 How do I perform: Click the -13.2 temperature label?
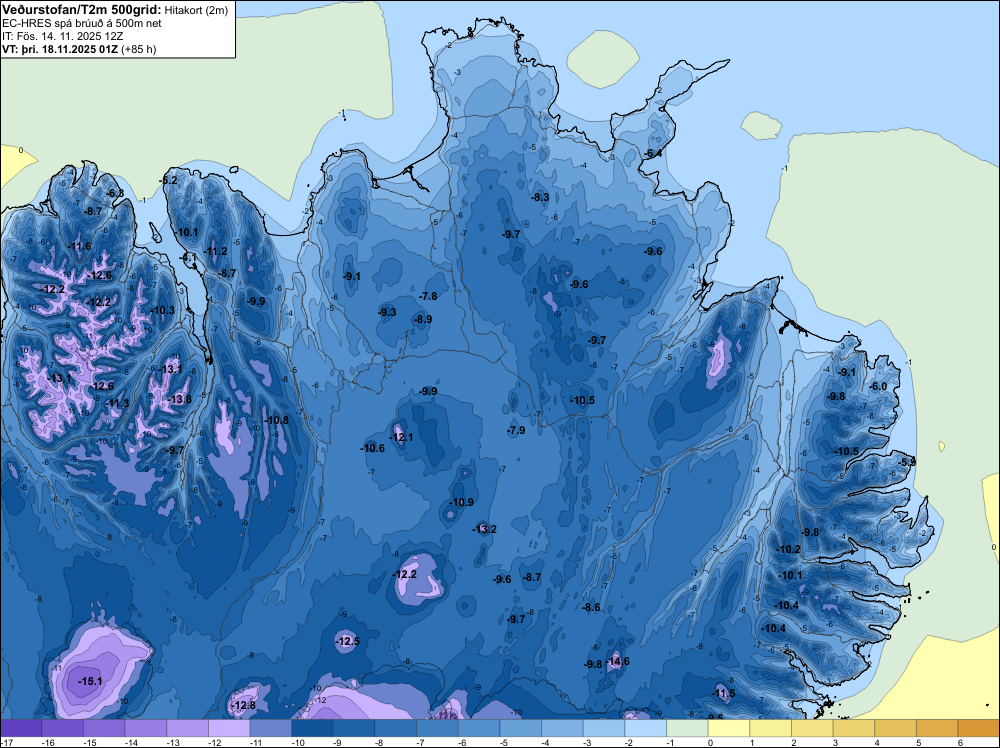(484, 529)
